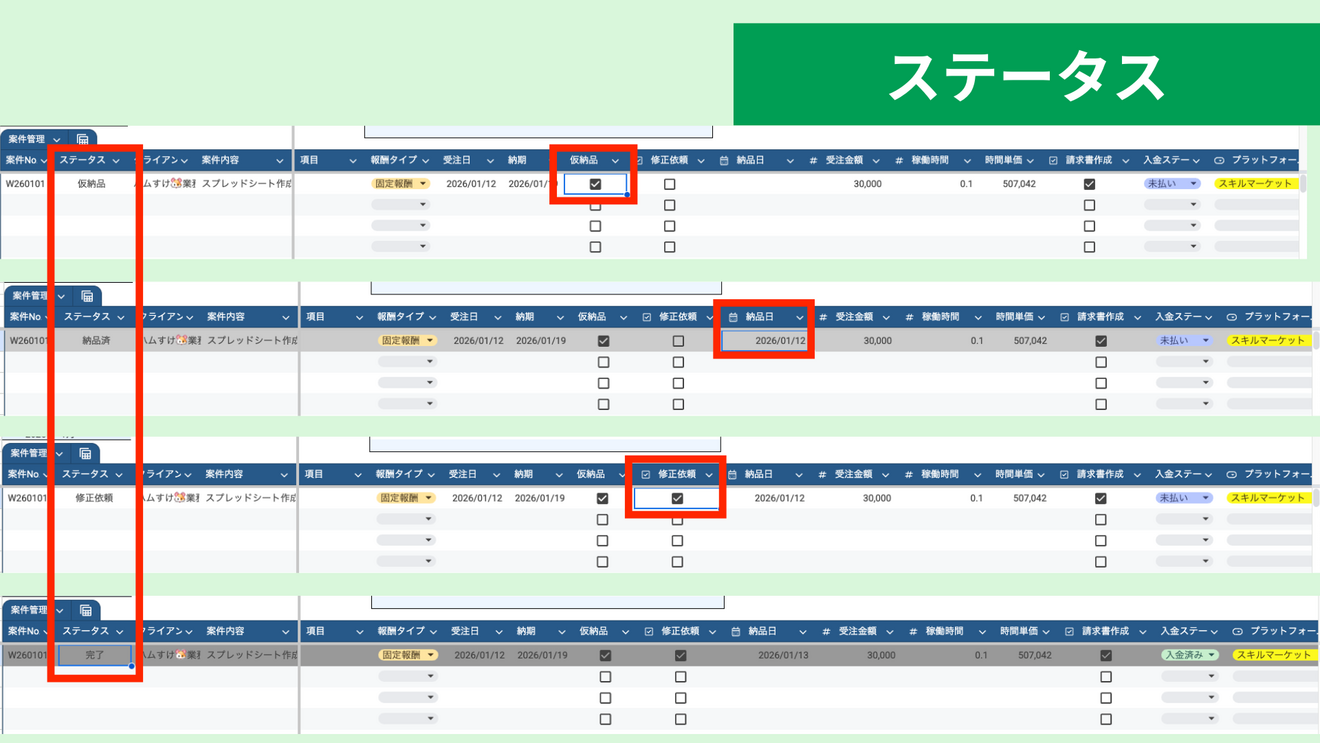Uncheck 修正依頼 checkbox in the 修正依頼-status row
Viewport: 1320px width, 743px height.
pos(677,498)
